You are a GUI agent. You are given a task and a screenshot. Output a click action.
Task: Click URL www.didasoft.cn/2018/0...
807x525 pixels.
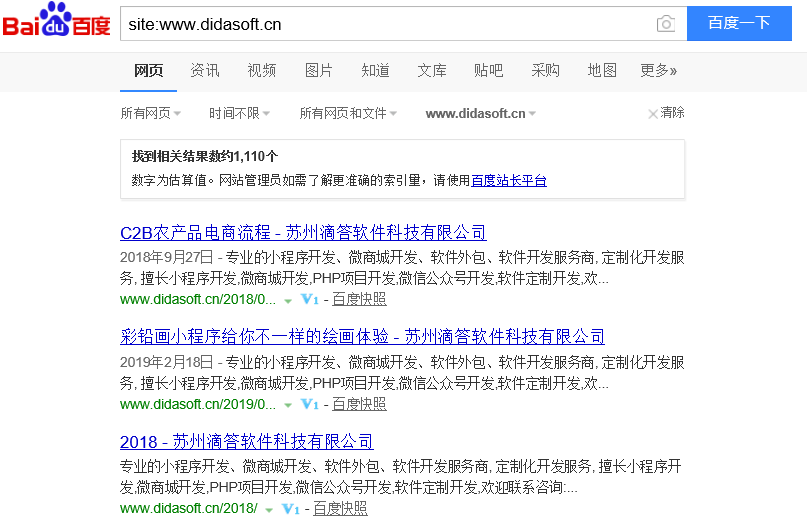[x=198, y=300]
